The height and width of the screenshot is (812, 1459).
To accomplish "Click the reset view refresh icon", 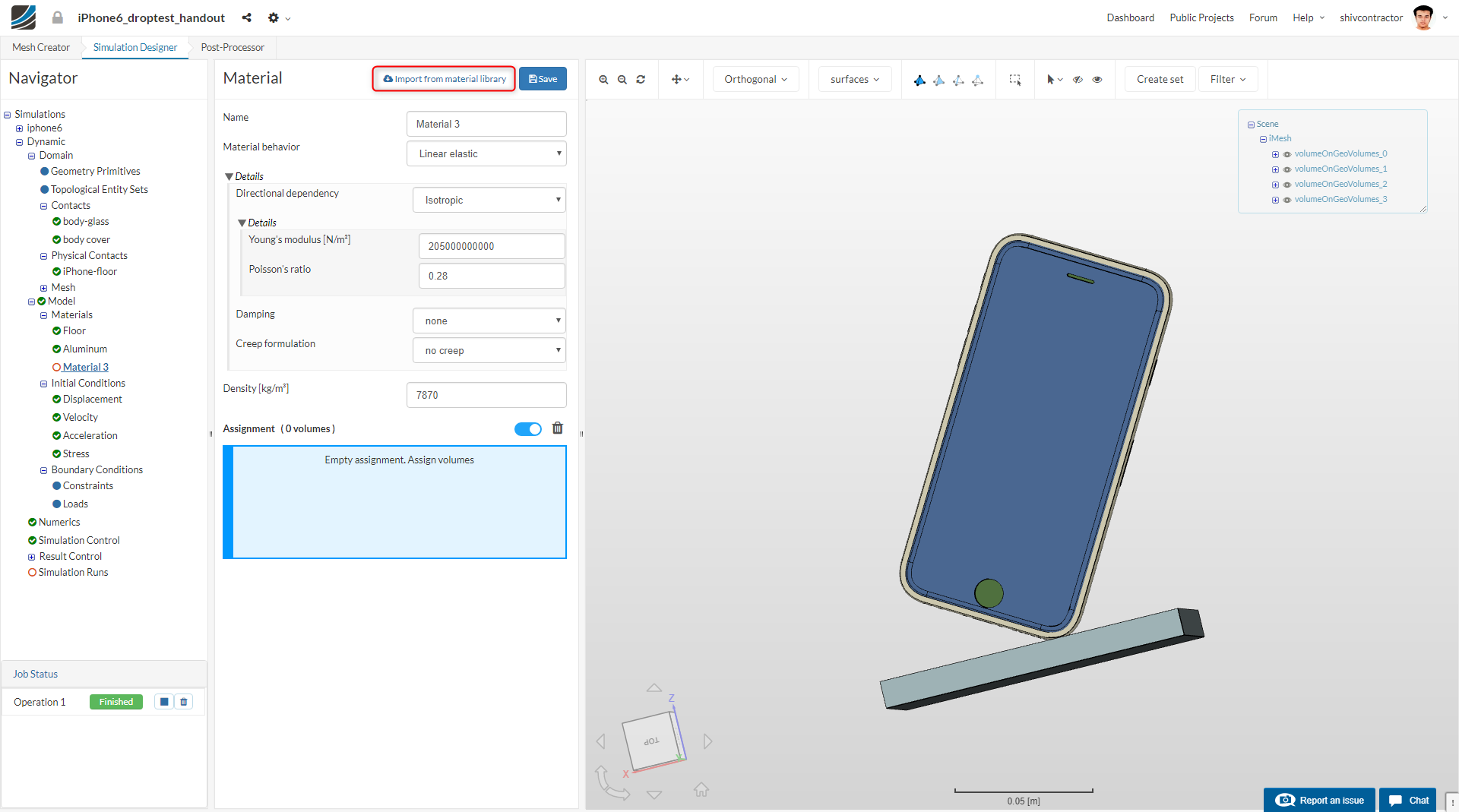I will tap(641, 79).
